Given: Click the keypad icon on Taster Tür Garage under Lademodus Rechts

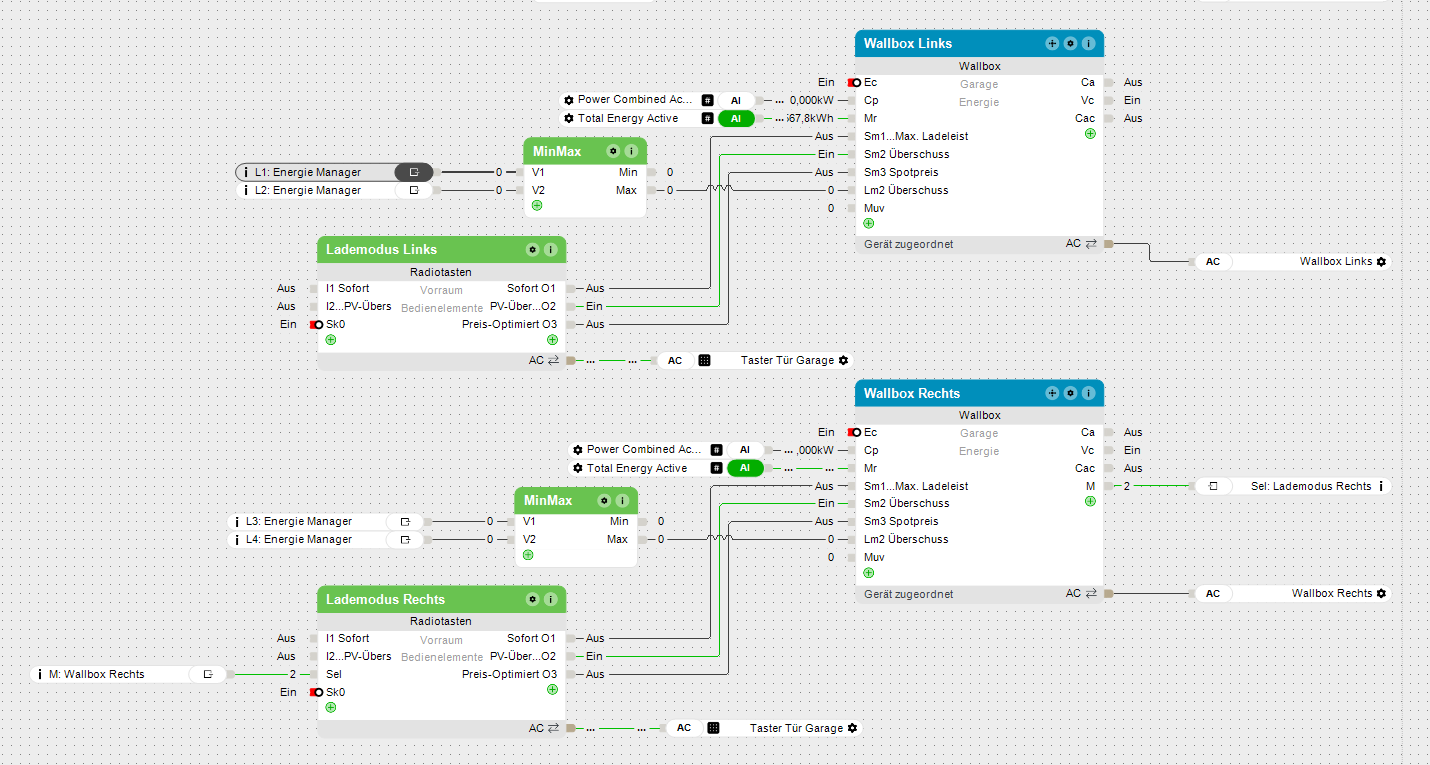Looking at the screenshot, I should [x=713, y=728].
